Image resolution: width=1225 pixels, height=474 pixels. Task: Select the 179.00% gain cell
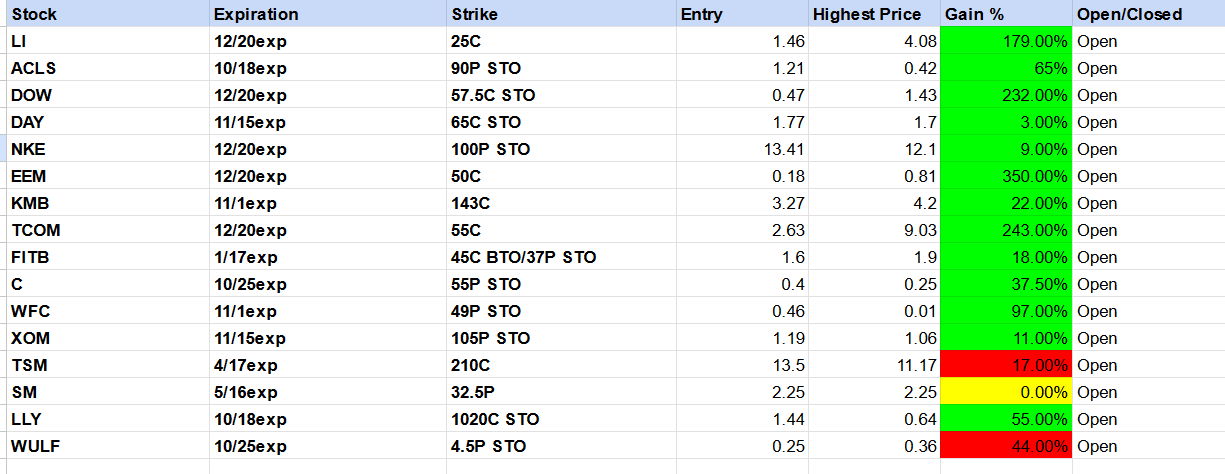pos(1006,41)
